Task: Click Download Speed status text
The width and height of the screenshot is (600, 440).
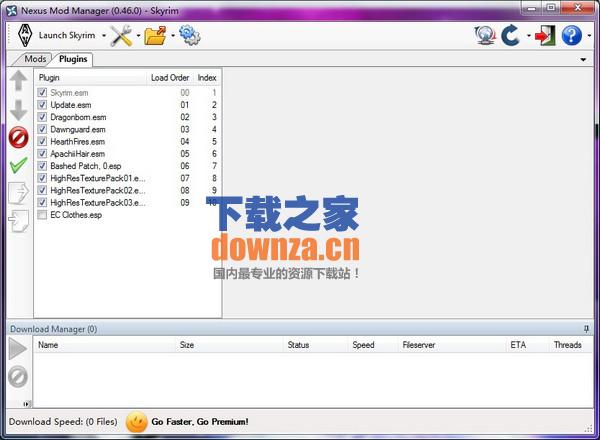Action: click(x=63, y=422)
